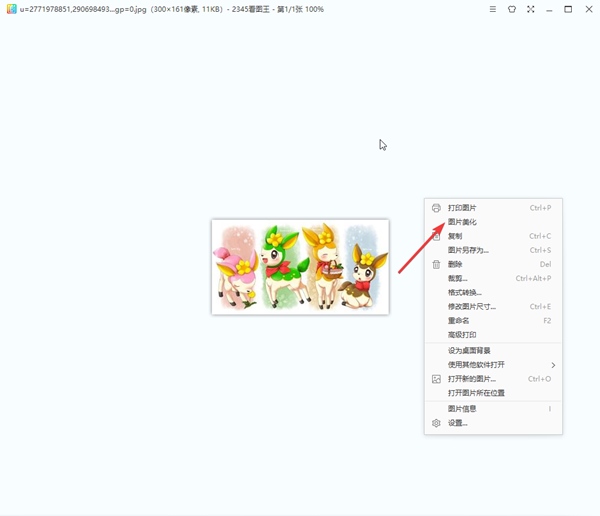
Task: Click the gear icon beside 设置
Action: coord(436,423)
